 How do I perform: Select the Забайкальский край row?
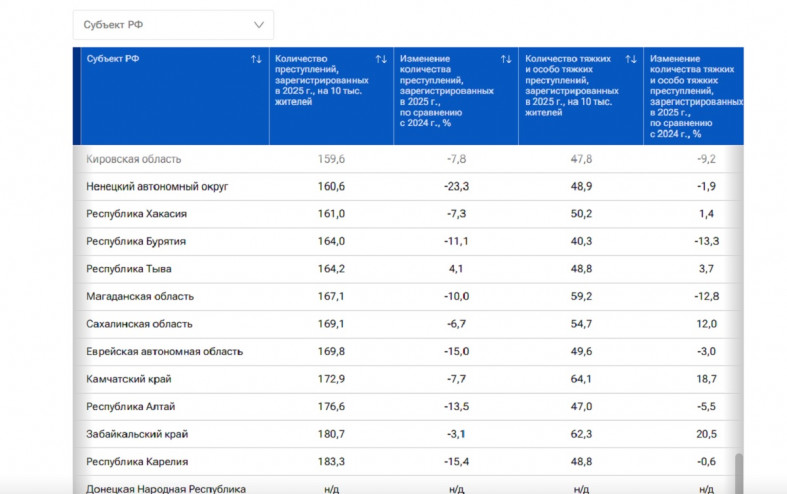coord(137,435)
